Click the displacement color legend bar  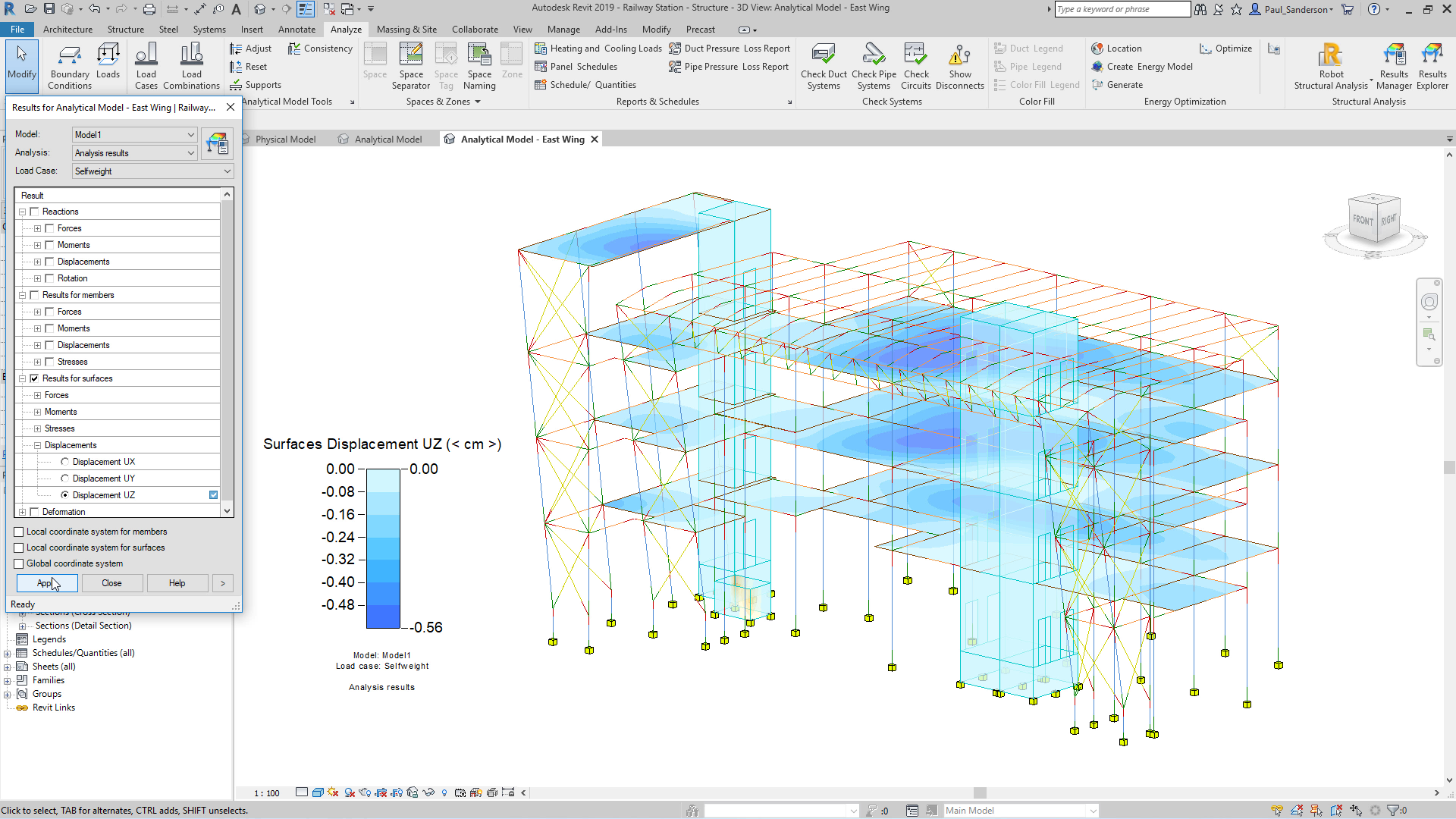click(x=383, y=548)
